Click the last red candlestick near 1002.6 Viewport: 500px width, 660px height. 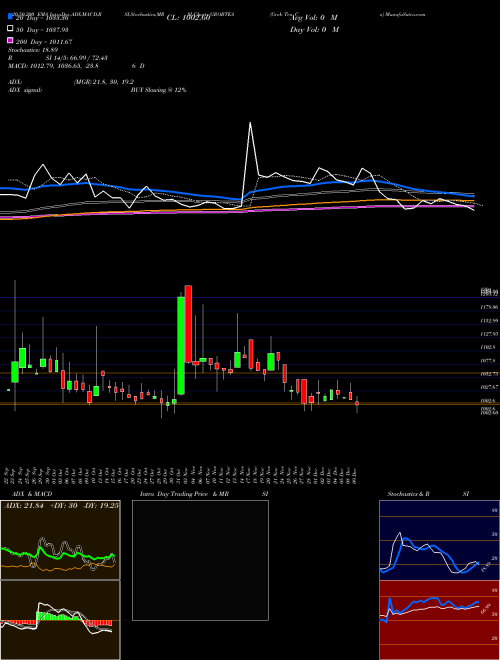(357, 403)
